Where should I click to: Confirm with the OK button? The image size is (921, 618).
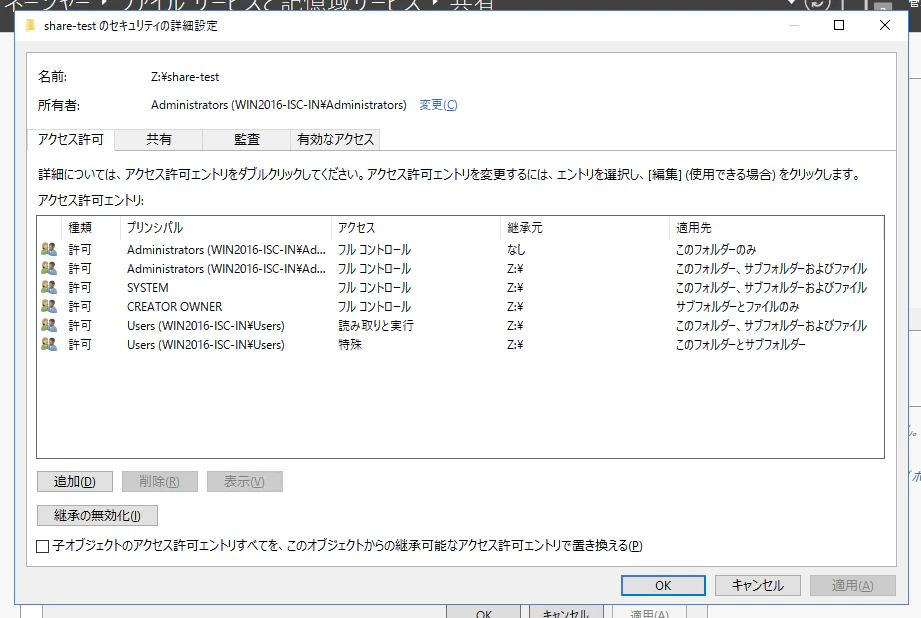pos(663,586)
